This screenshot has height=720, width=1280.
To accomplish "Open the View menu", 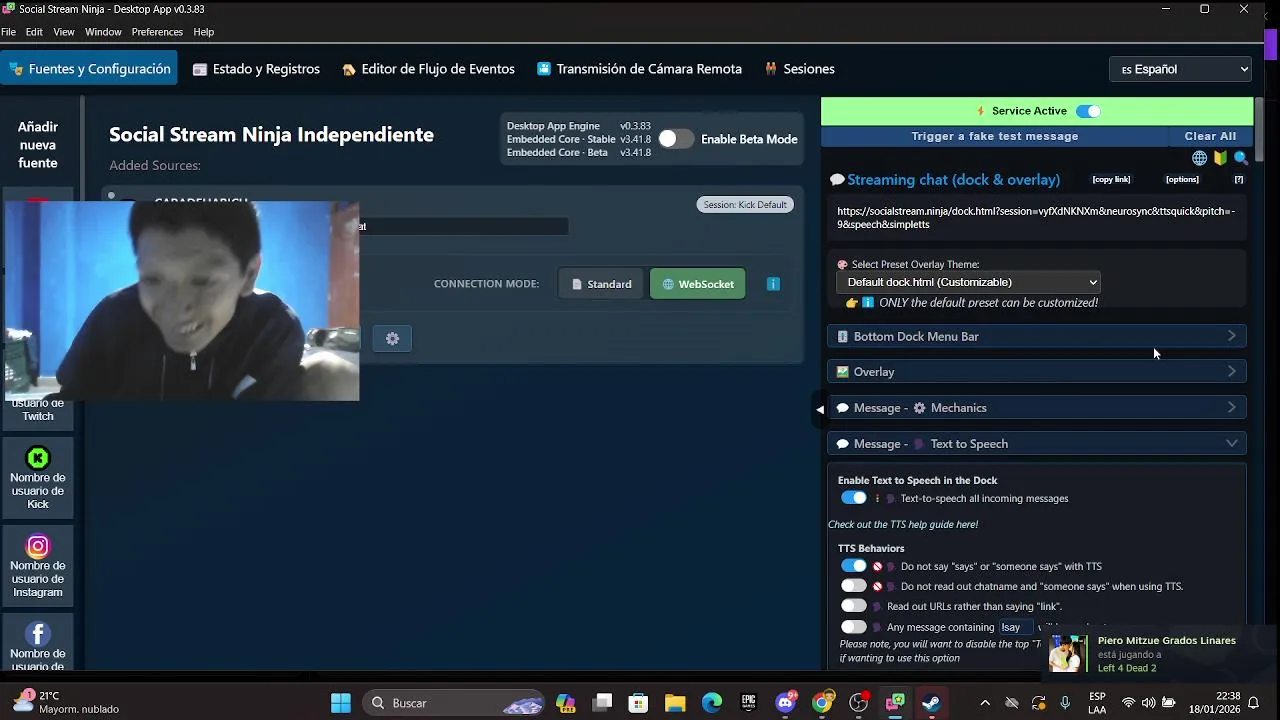I will click(64, 32).
